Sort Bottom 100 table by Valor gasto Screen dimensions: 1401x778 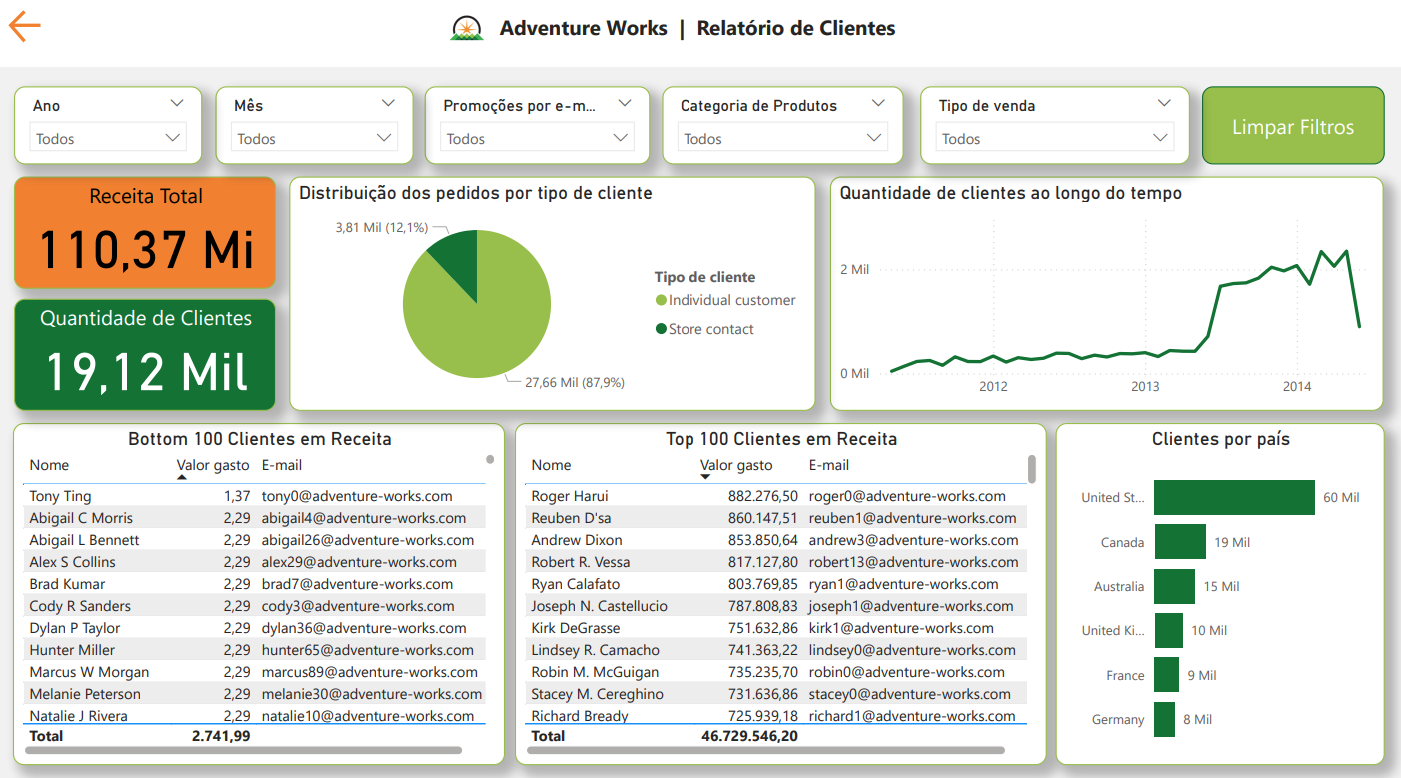point(213,465)
